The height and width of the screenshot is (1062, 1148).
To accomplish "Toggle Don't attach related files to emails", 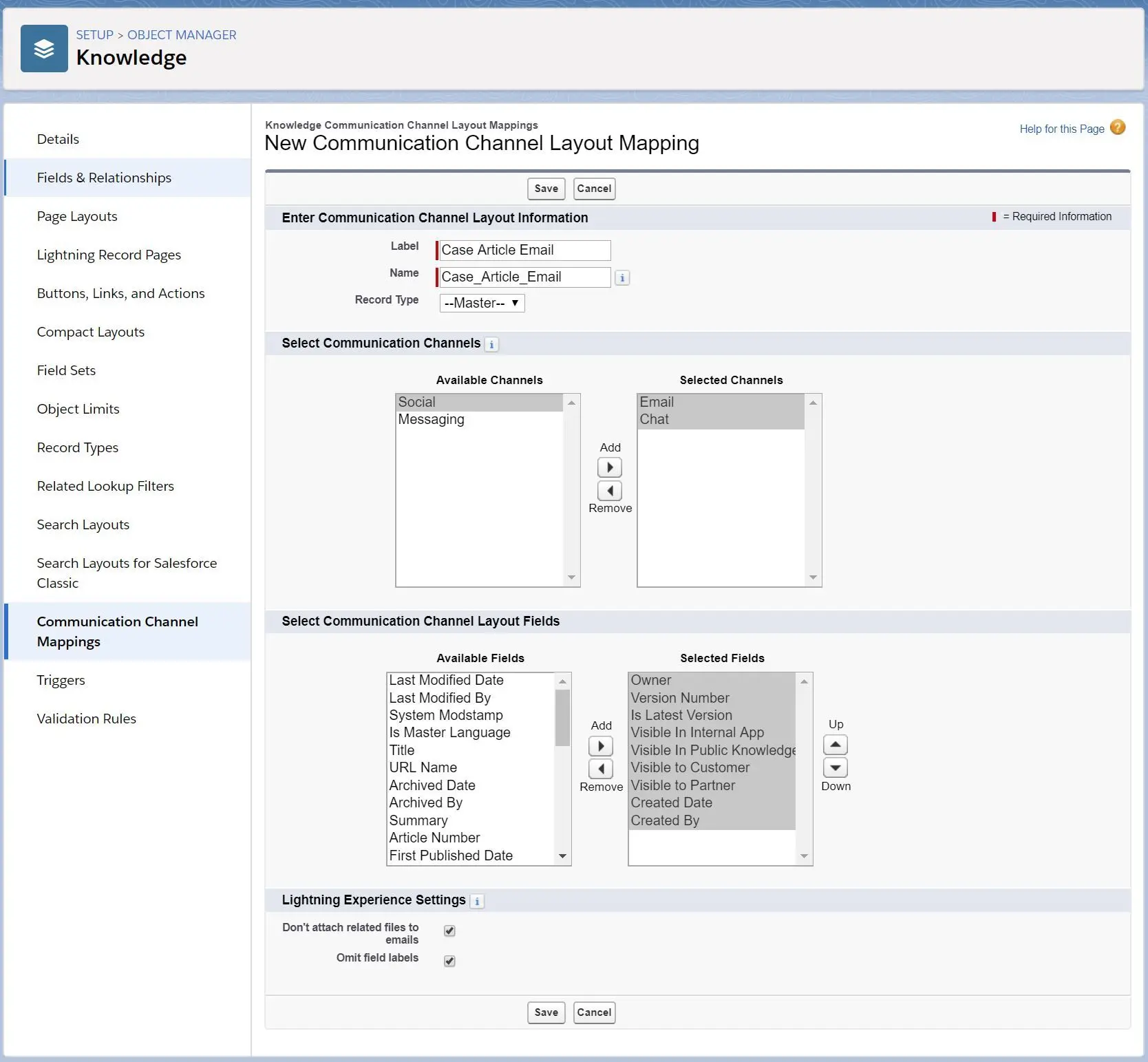I will coord(449,931).
